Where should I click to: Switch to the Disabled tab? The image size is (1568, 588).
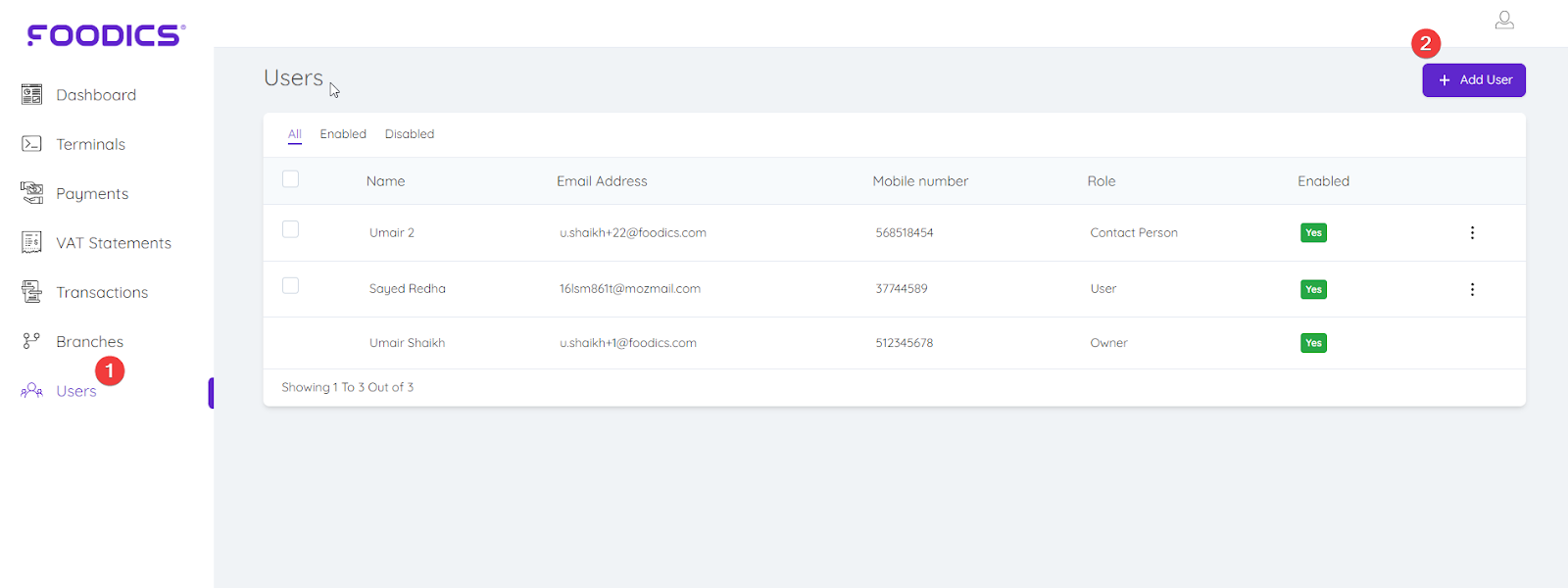(x=410, y=134)
